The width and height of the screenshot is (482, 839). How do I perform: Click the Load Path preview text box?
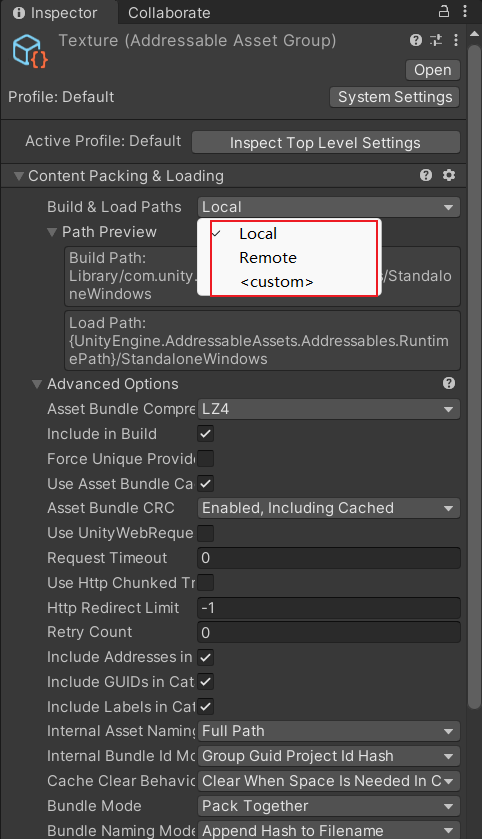[262, 341]
